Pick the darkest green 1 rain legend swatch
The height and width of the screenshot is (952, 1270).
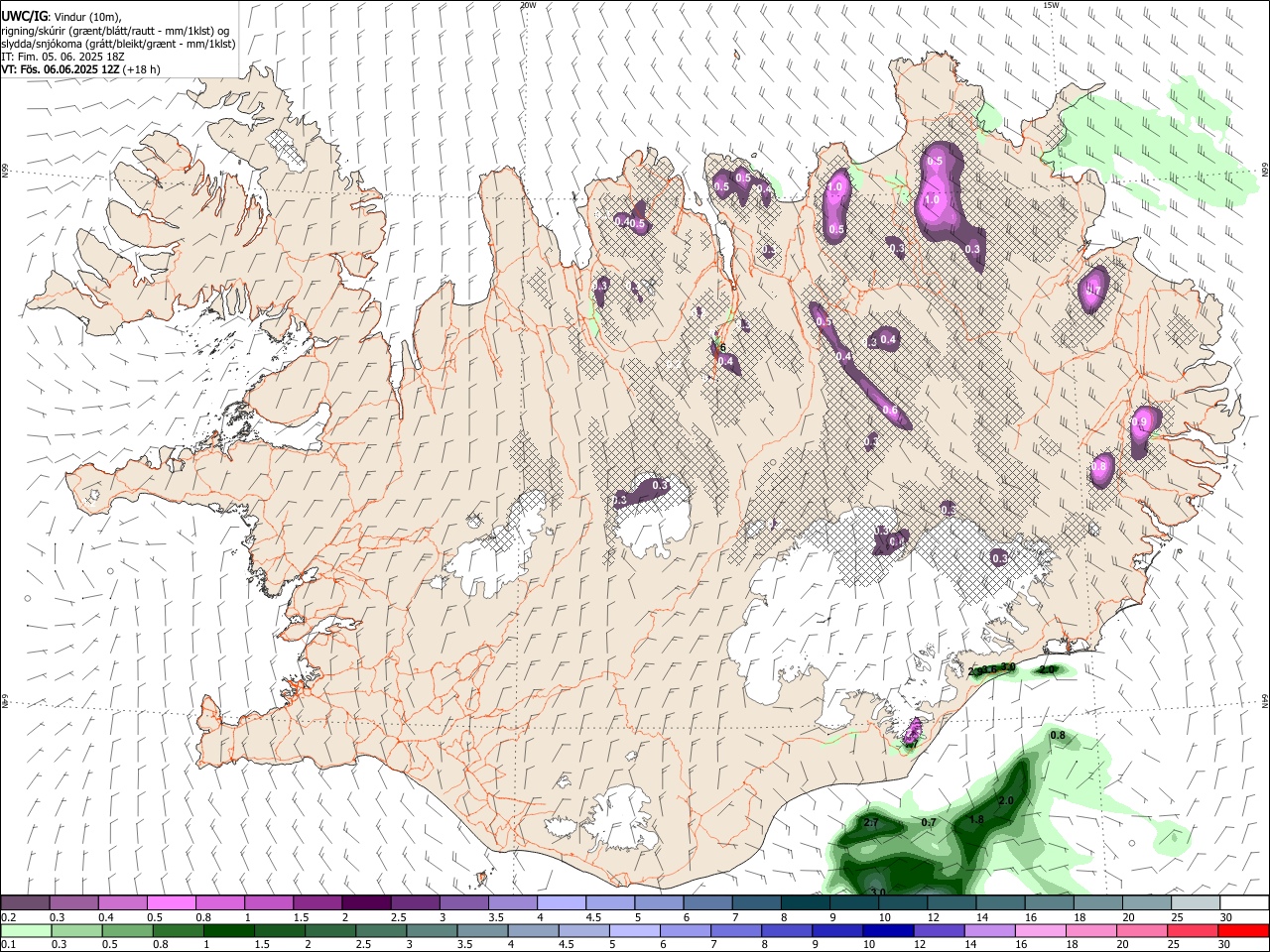[228, 931]
